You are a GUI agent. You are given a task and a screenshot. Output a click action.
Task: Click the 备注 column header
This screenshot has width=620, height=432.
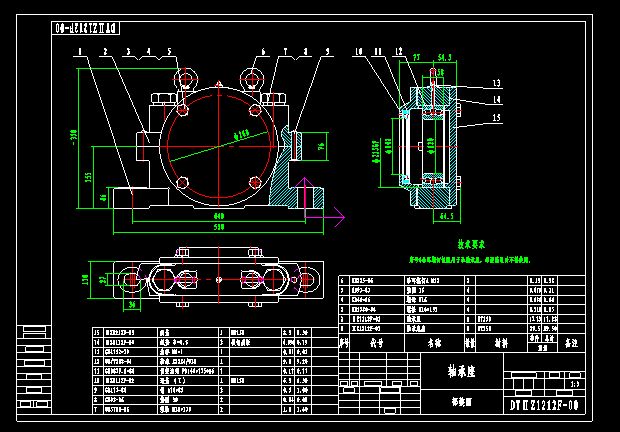coord(571,343)
